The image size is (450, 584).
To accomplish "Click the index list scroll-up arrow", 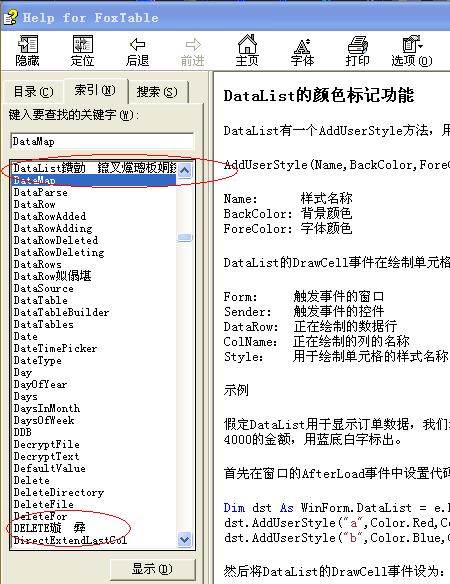I will pyautogui.click(x=185, y=171).
